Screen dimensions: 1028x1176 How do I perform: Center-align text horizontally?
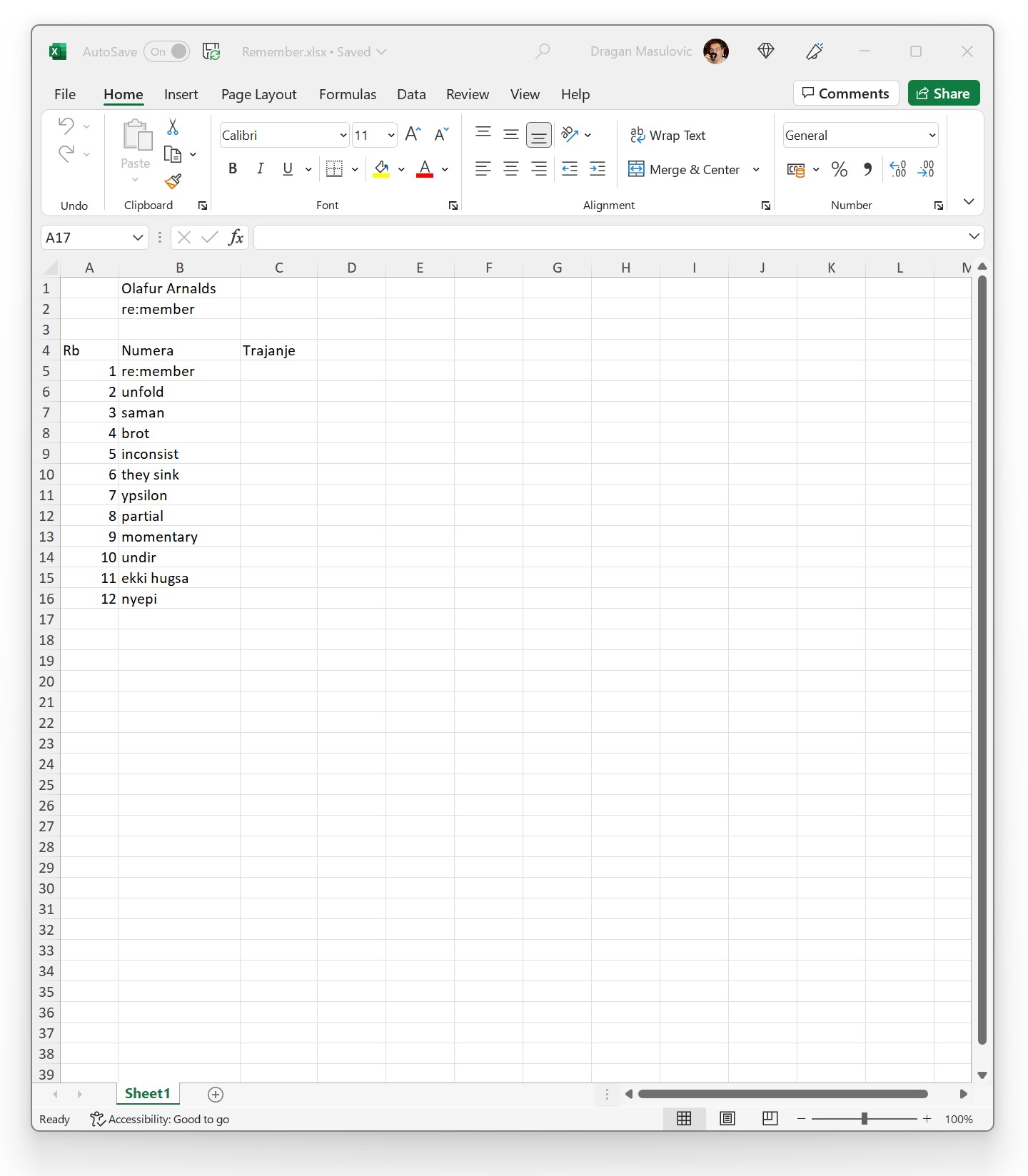pyautogui.click(x=511, y=170)
